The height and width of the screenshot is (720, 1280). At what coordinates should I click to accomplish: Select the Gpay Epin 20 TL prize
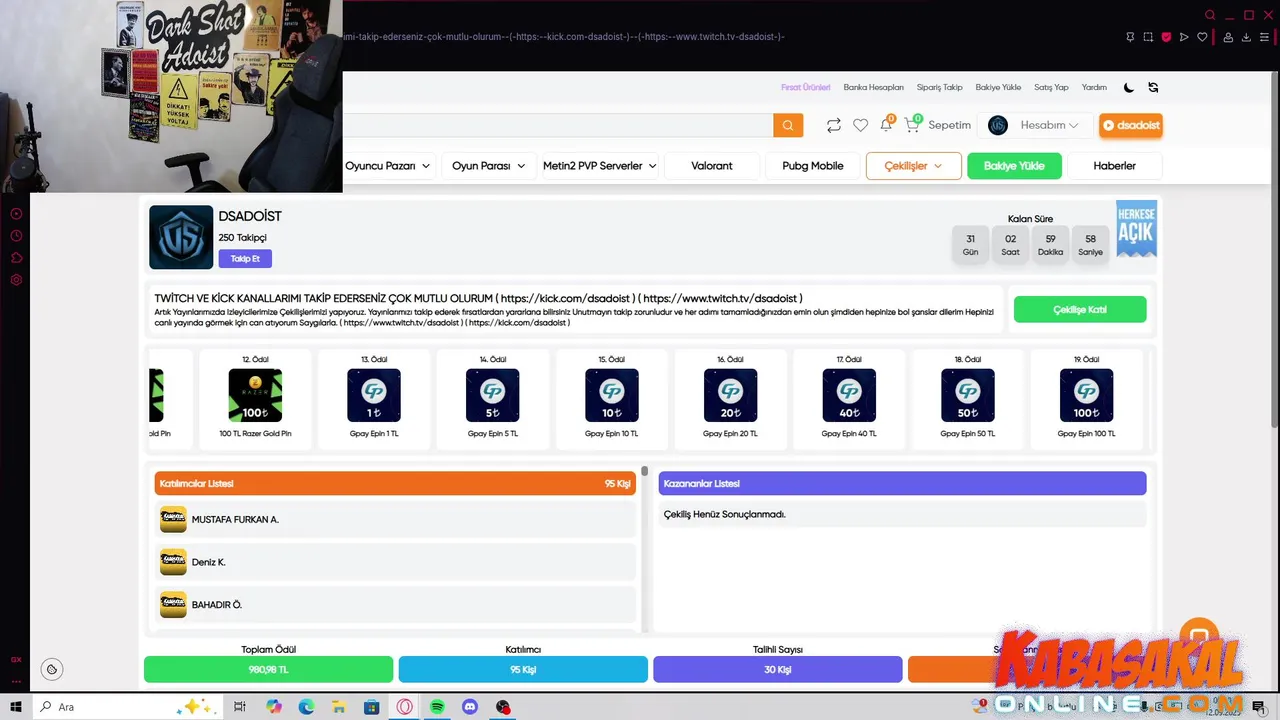730,399
